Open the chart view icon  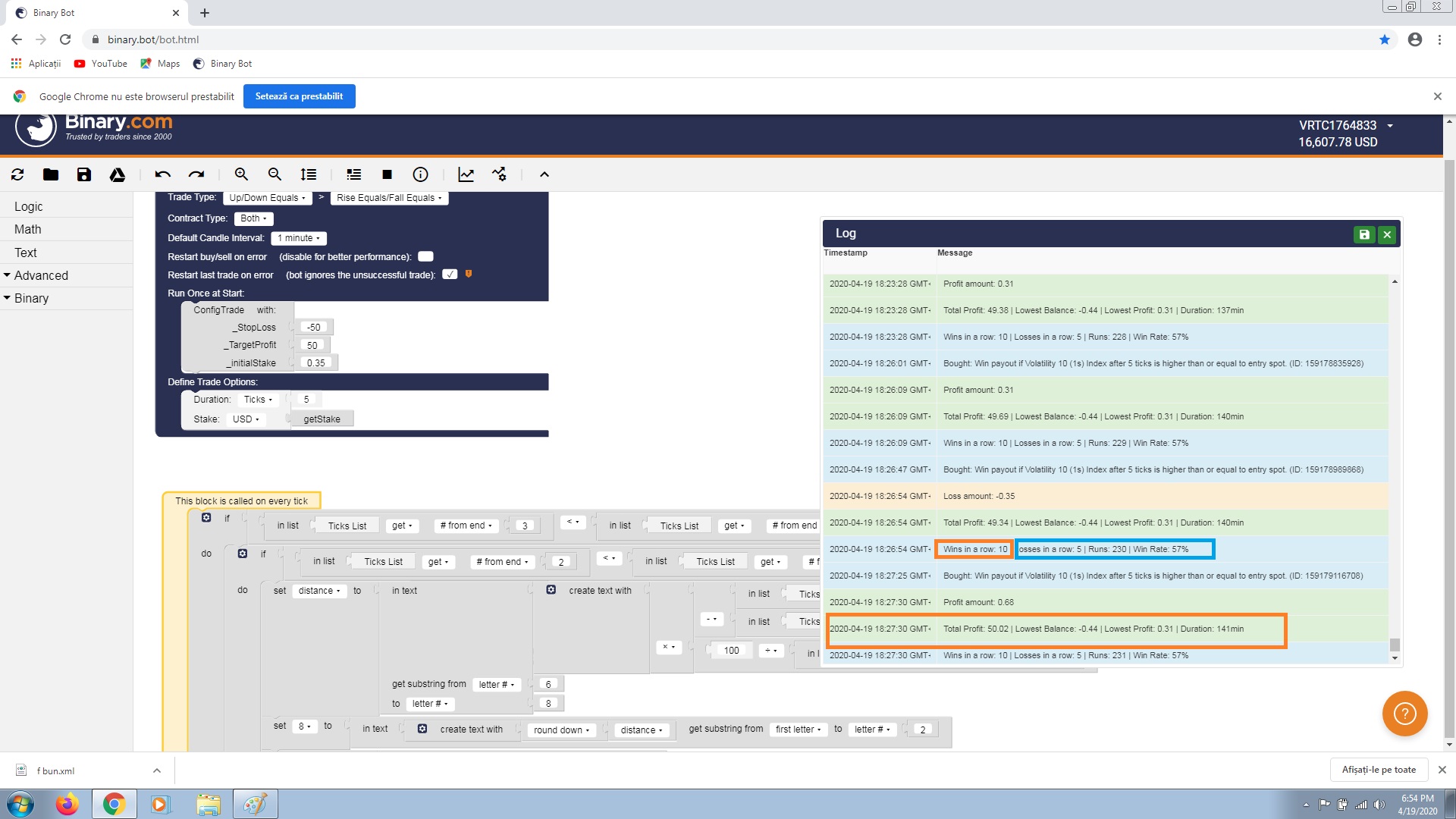coord(466,174)
